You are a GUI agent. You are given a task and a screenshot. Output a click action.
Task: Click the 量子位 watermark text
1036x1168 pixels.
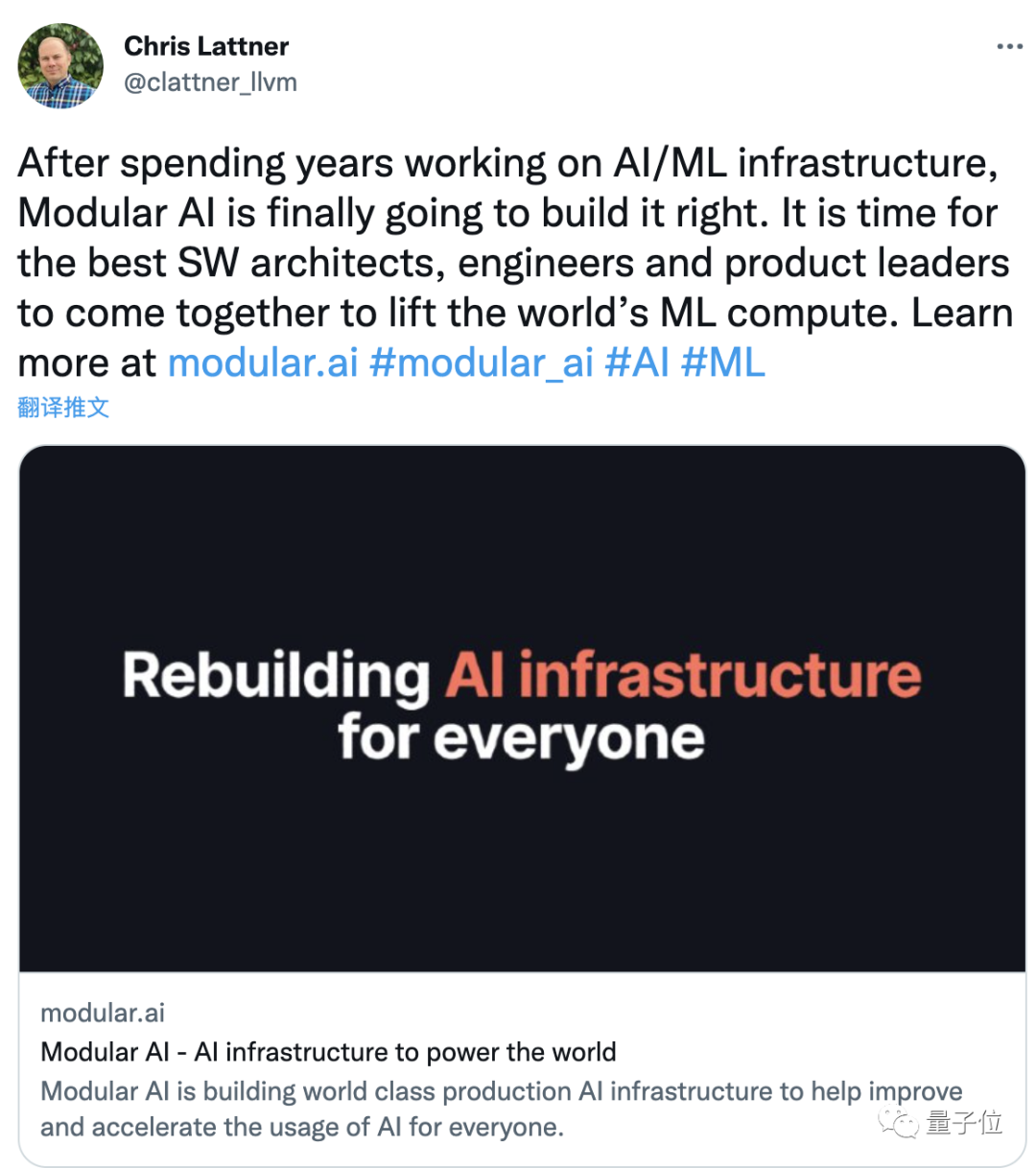click(x=964, y=1123)
